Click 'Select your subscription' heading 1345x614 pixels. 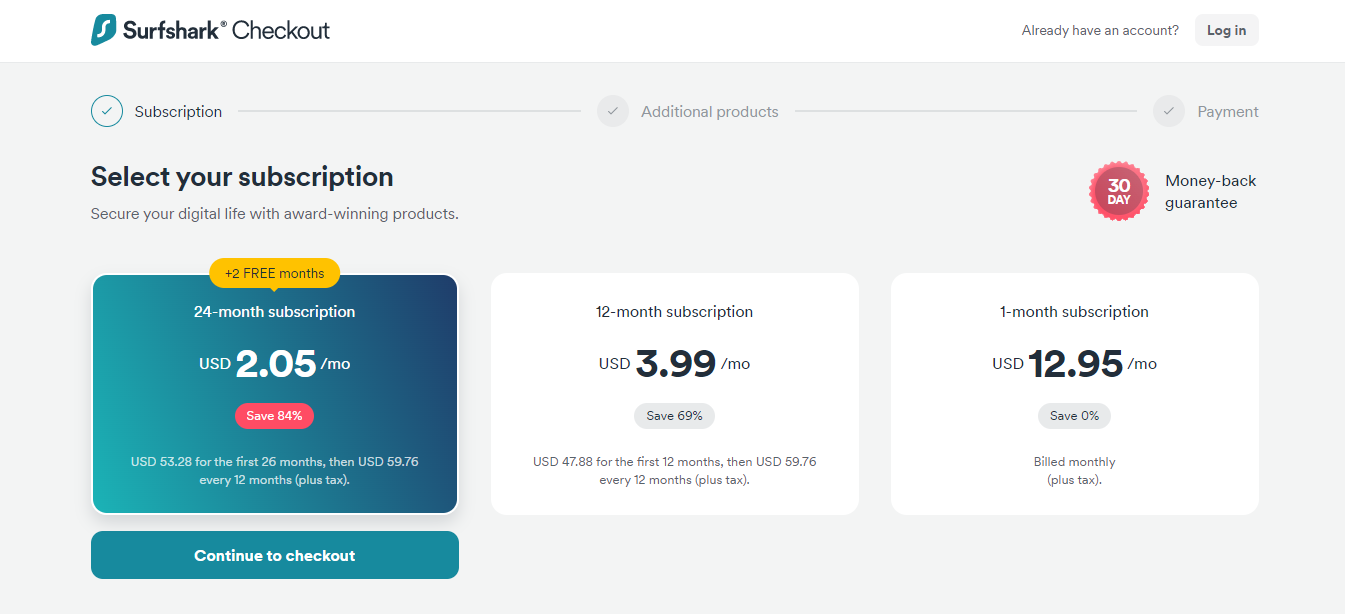(242, 177)
